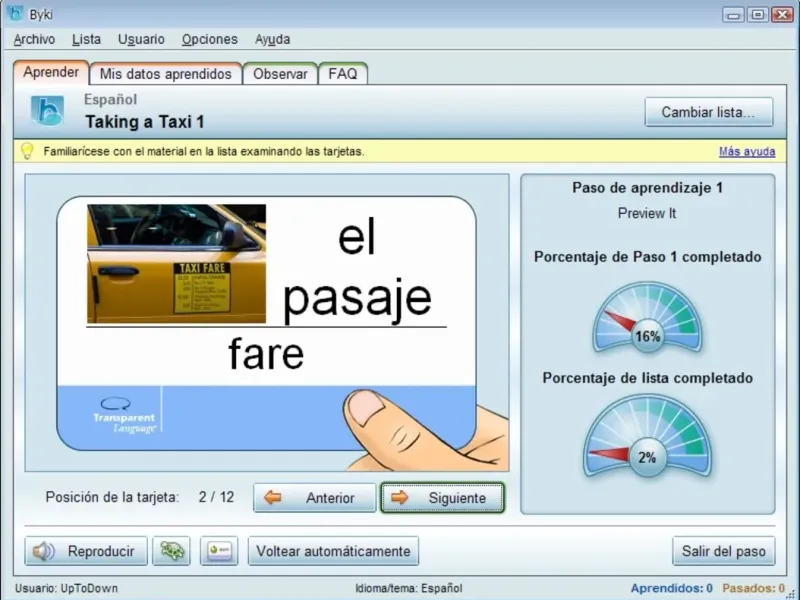Switch to Mis datos aprendidos tab
The width and height of the screenshot is (800, 600).
point(165,74)
